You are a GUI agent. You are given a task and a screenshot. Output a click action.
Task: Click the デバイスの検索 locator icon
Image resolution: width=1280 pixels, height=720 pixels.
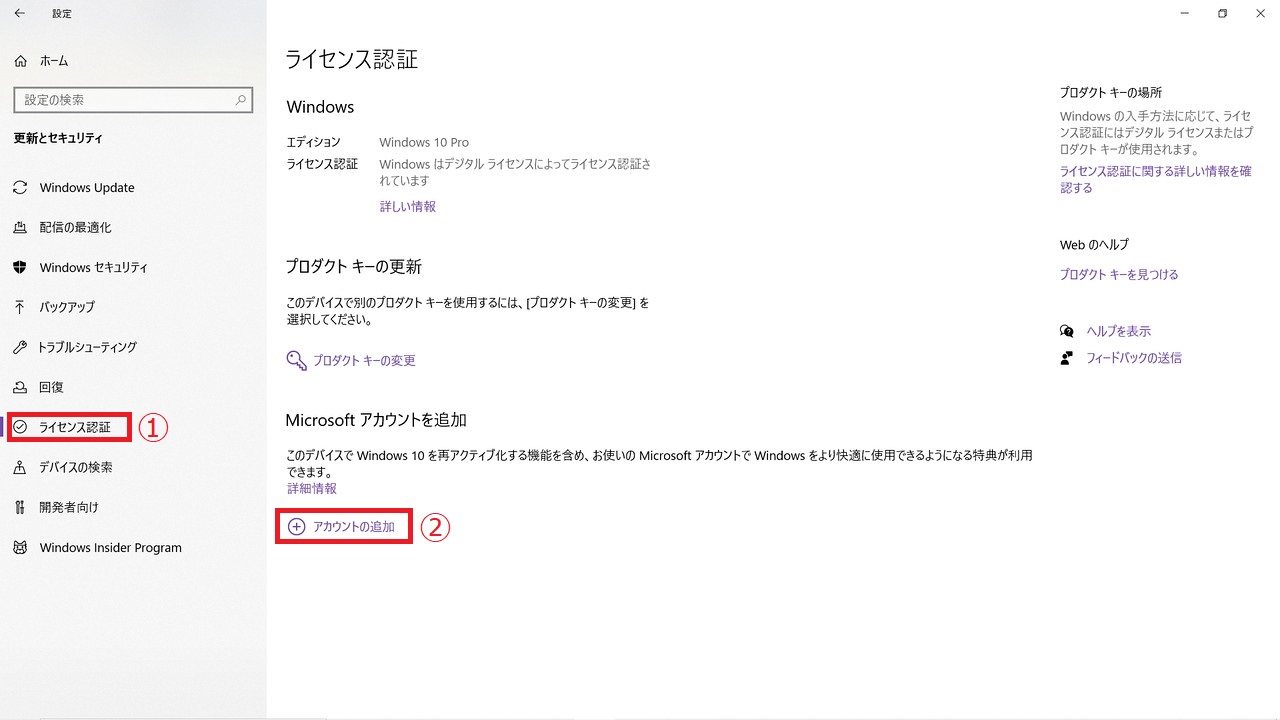click(x=20, y=467)
